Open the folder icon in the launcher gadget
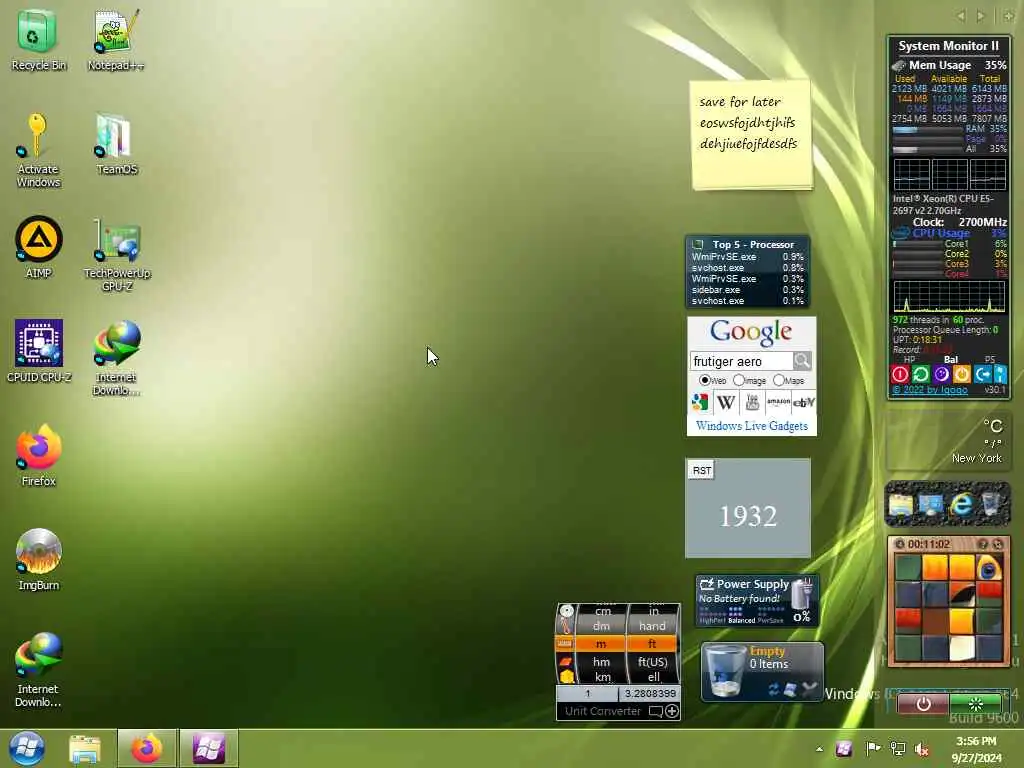Viewport: 1024px width, 768px height. pos(901,505)
